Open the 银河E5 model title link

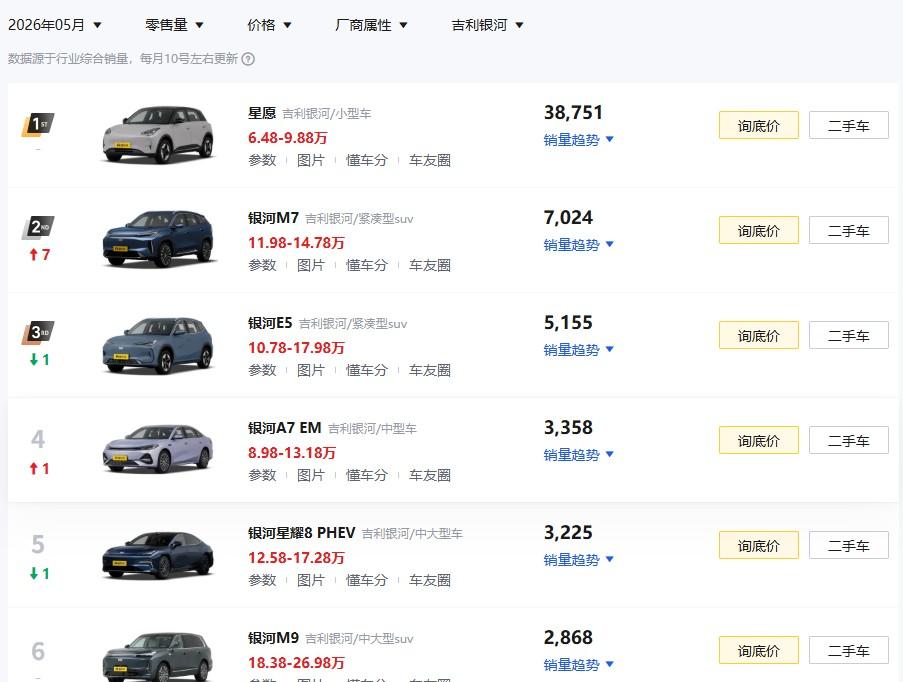(x=270, y=323)
